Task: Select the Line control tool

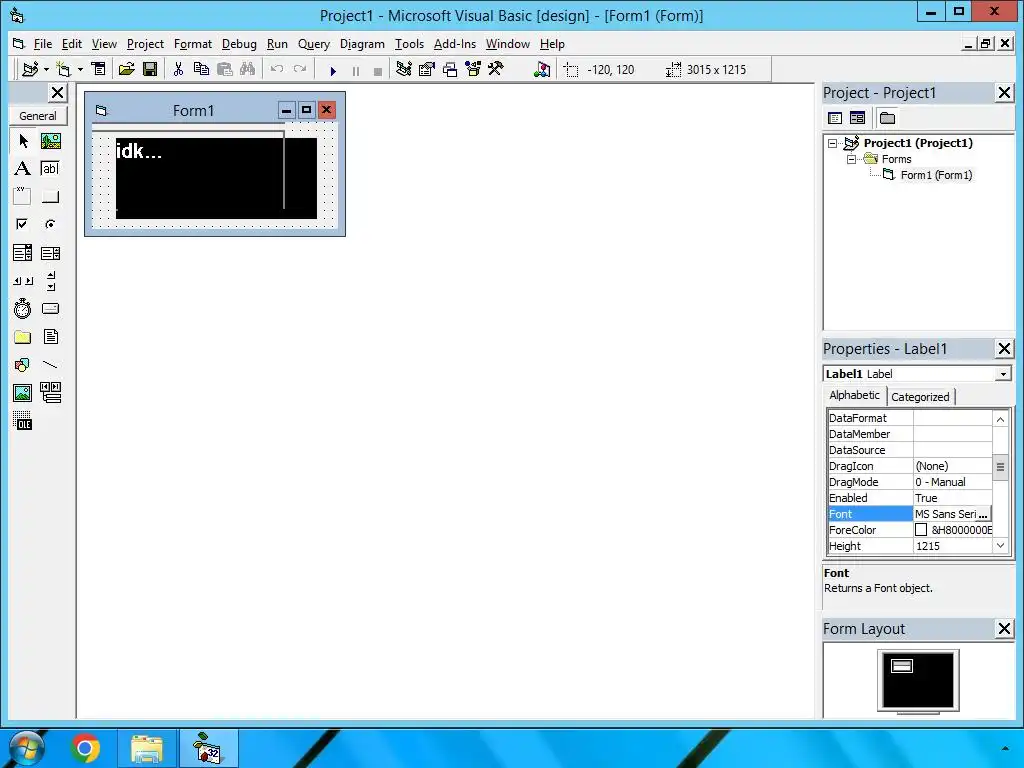Action: pos(51,364)
